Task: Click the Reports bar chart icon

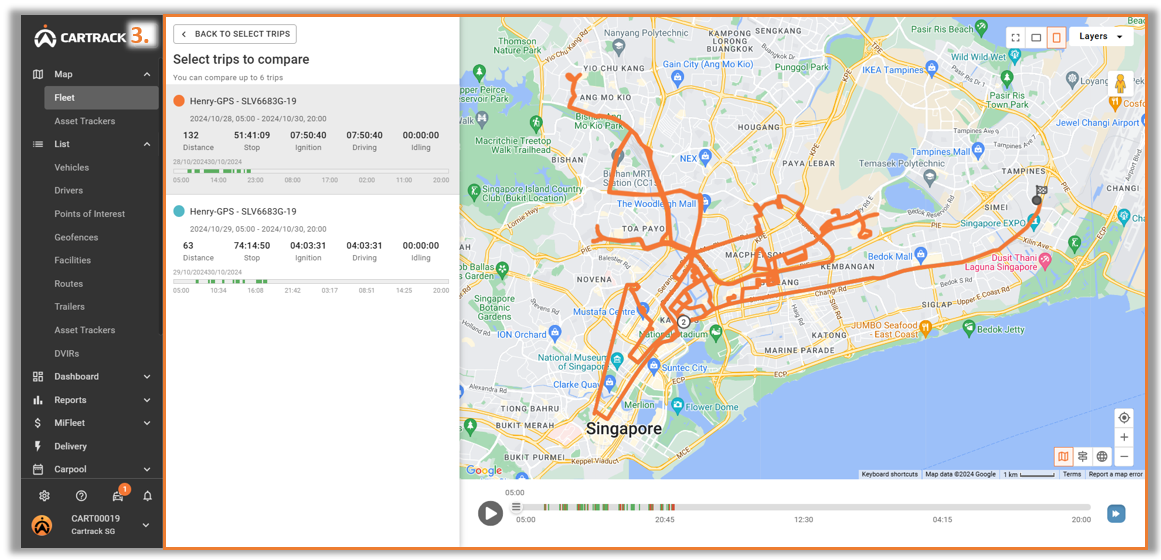Action: click(38, 400)
